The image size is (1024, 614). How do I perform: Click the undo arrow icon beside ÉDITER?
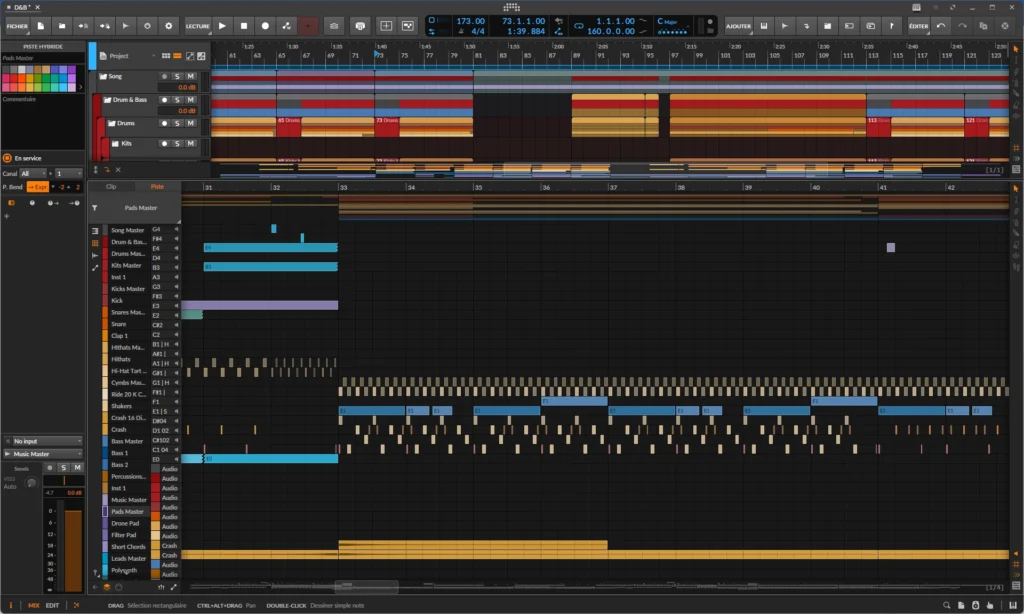click(x=941, y=26)
